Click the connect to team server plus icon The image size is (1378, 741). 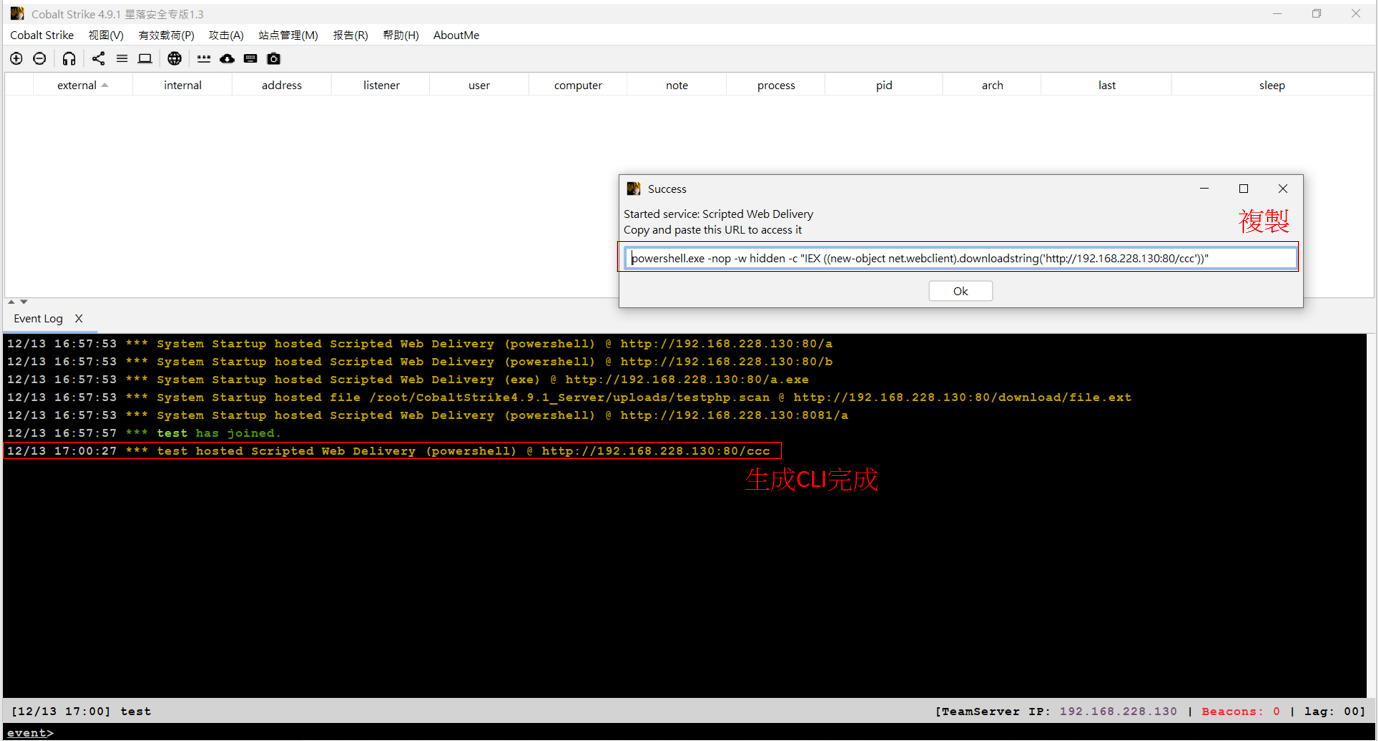pyautogui.click(x=16, y=59)
